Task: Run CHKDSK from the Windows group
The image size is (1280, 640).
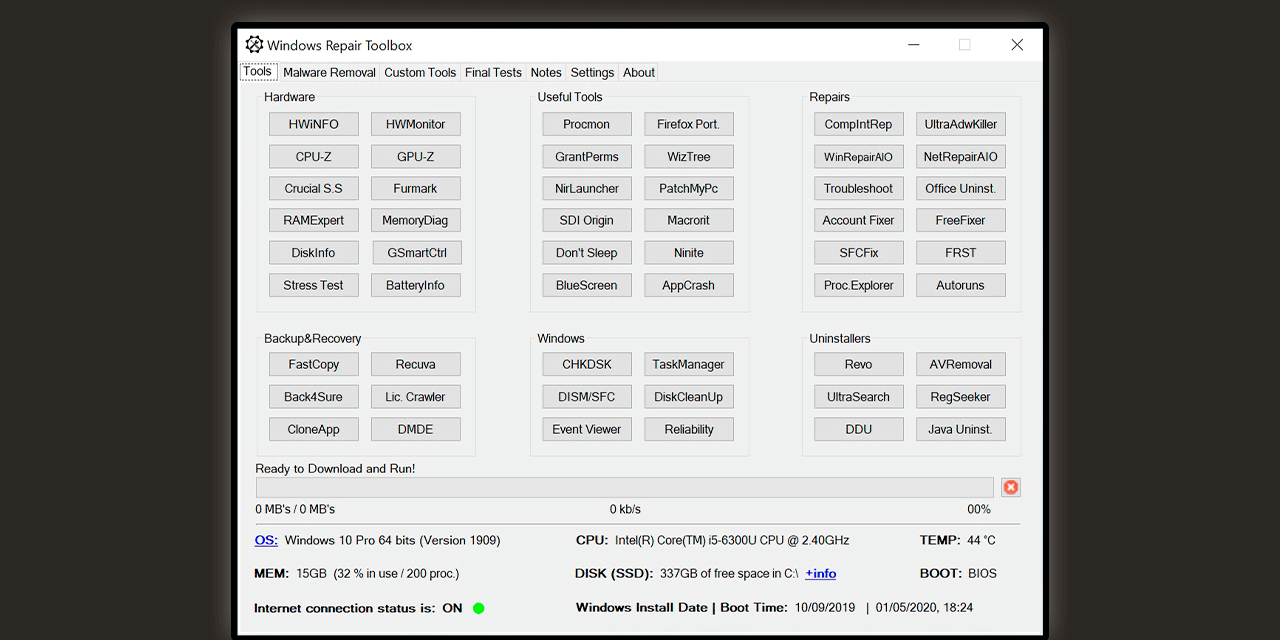Action: pos(587,364)
